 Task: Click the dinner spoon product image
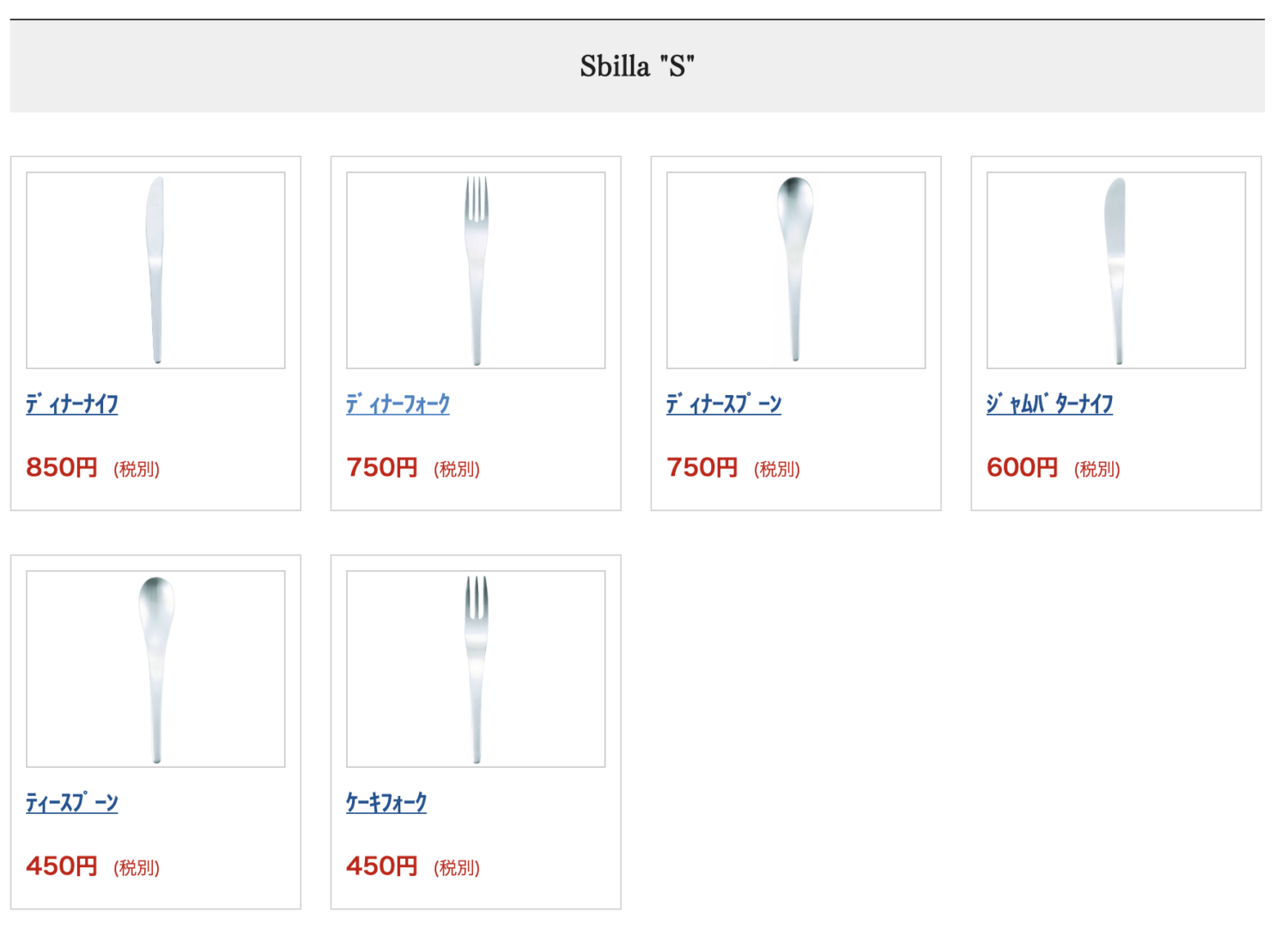pos(796,270)
